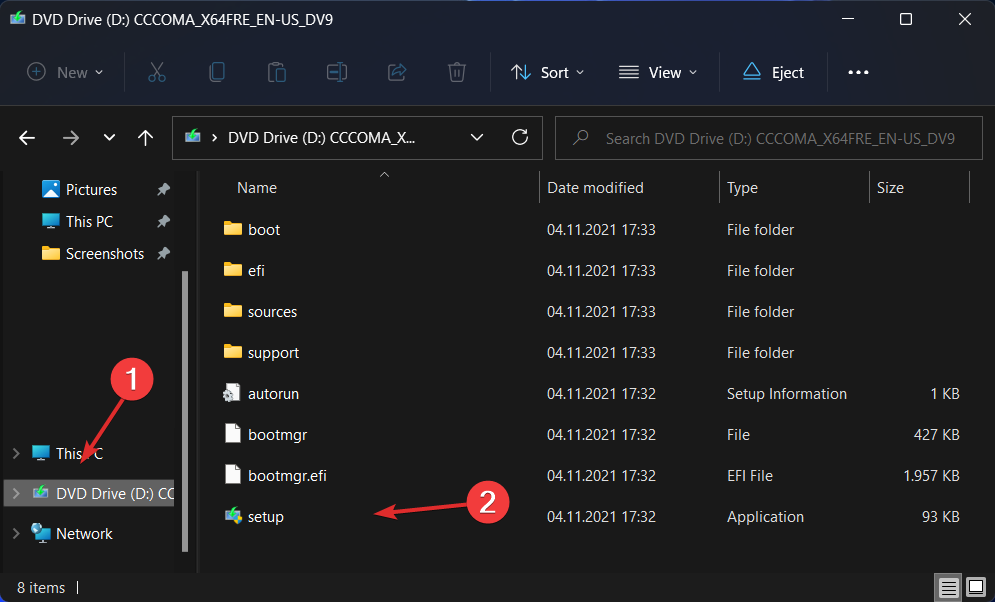Switch to details view in the status bar
This screenshot has width=995, height=602.
pos(948,587)
